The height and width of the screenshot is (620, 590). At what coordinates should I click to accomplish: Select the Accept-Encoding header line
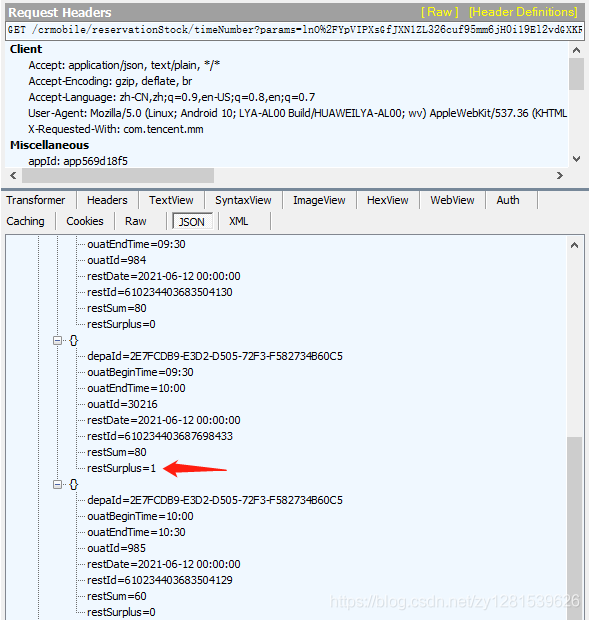(x=110, y=81)
